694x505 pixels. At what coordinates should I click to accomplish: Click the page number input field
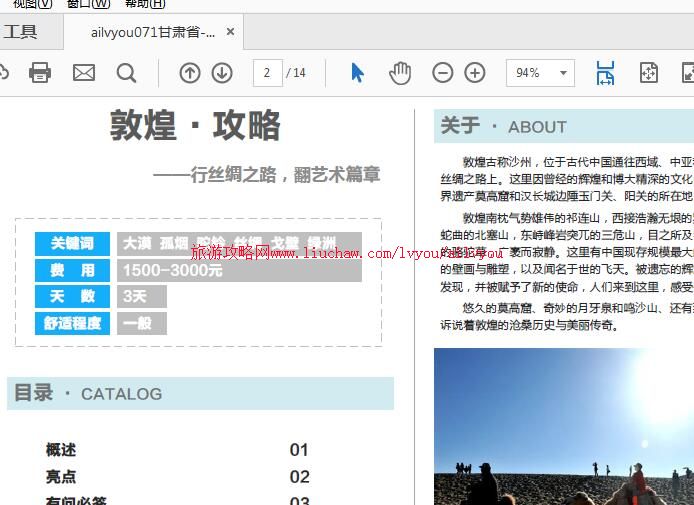point(267,72)
